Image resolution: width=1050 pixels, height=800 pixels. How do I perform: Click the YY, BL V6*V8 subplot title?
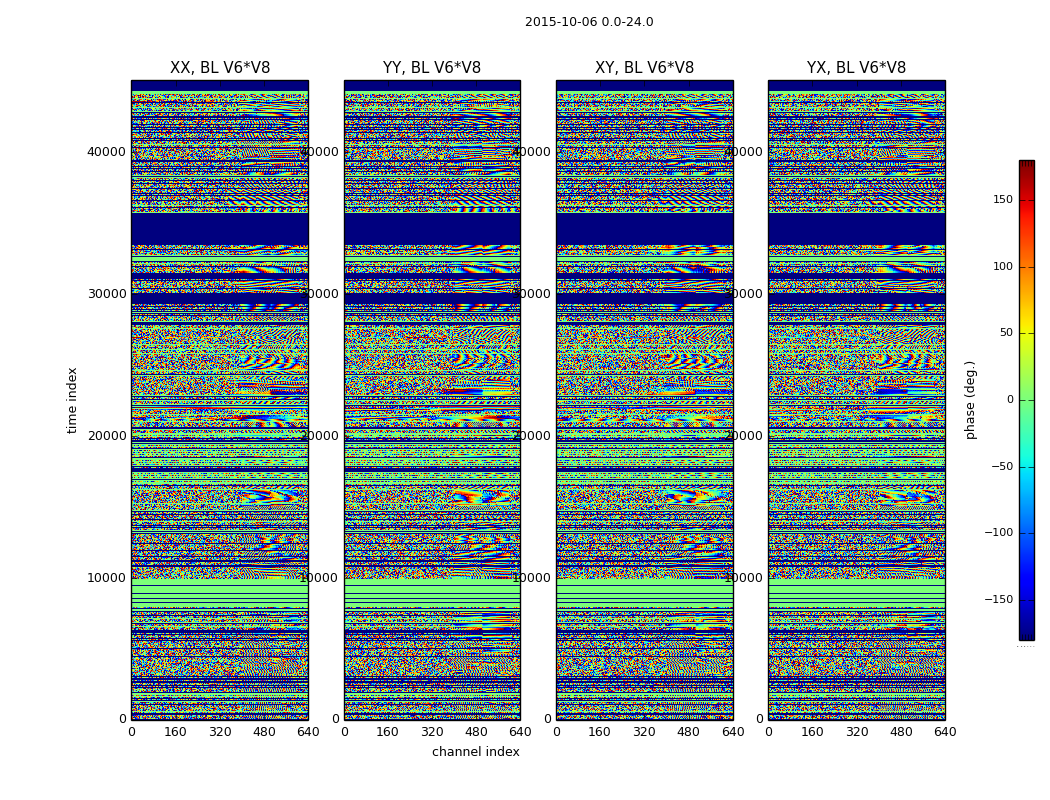tap(432, 68)
